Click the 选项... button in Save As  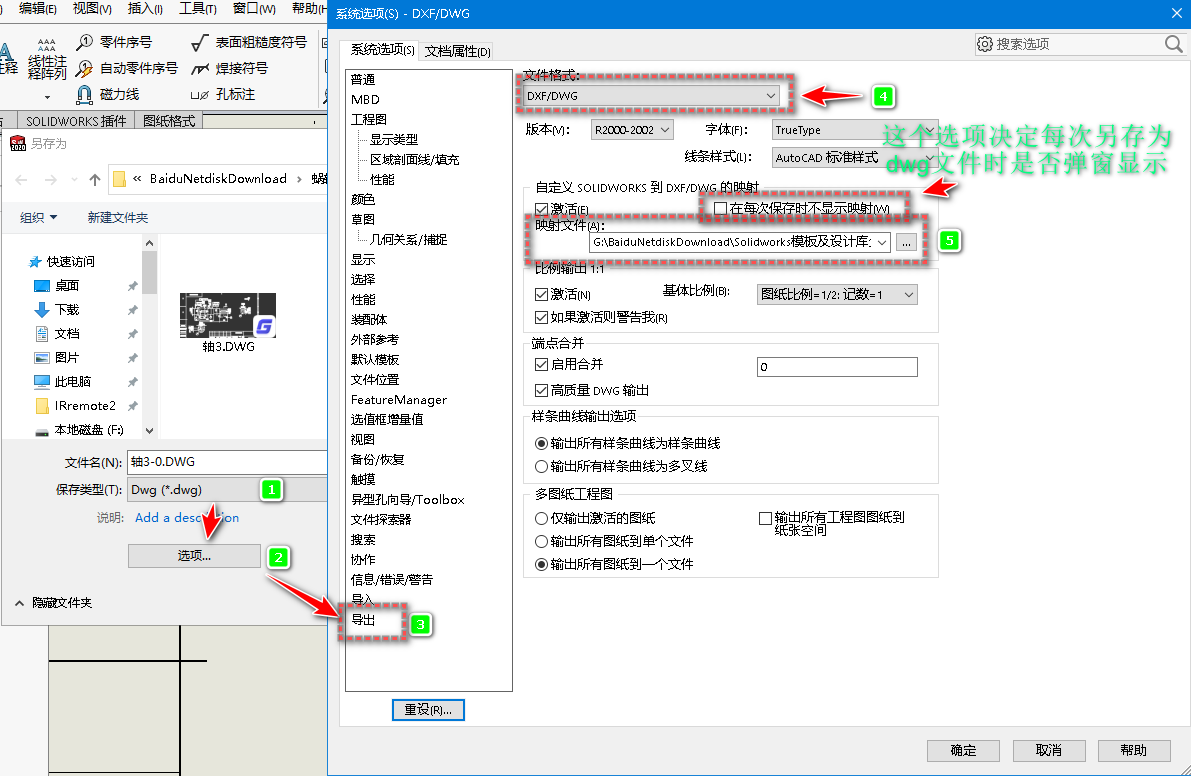[x=194, y=556]
